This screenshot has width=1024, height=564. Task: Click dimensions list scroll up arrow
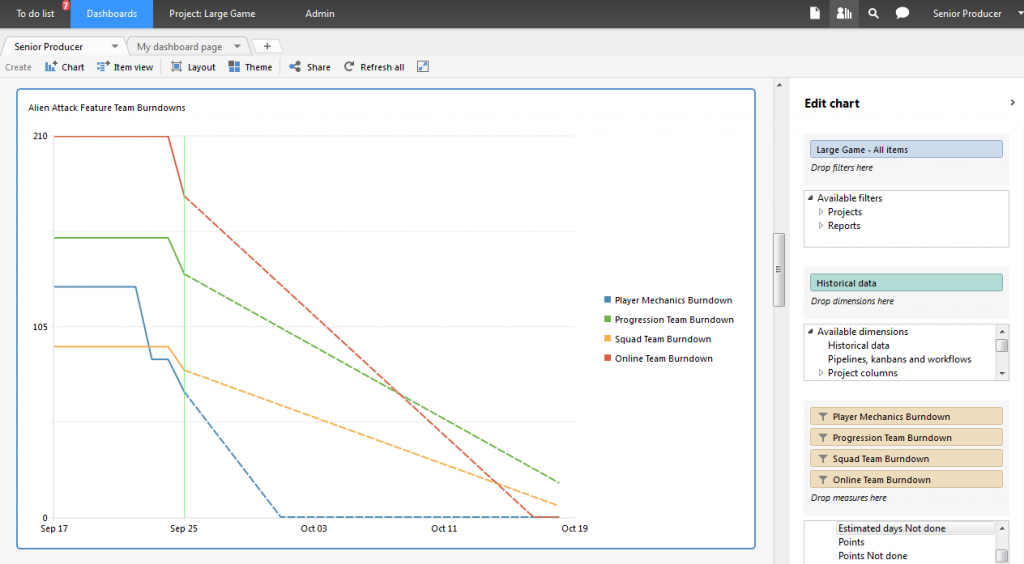[x=1002, y=331]
